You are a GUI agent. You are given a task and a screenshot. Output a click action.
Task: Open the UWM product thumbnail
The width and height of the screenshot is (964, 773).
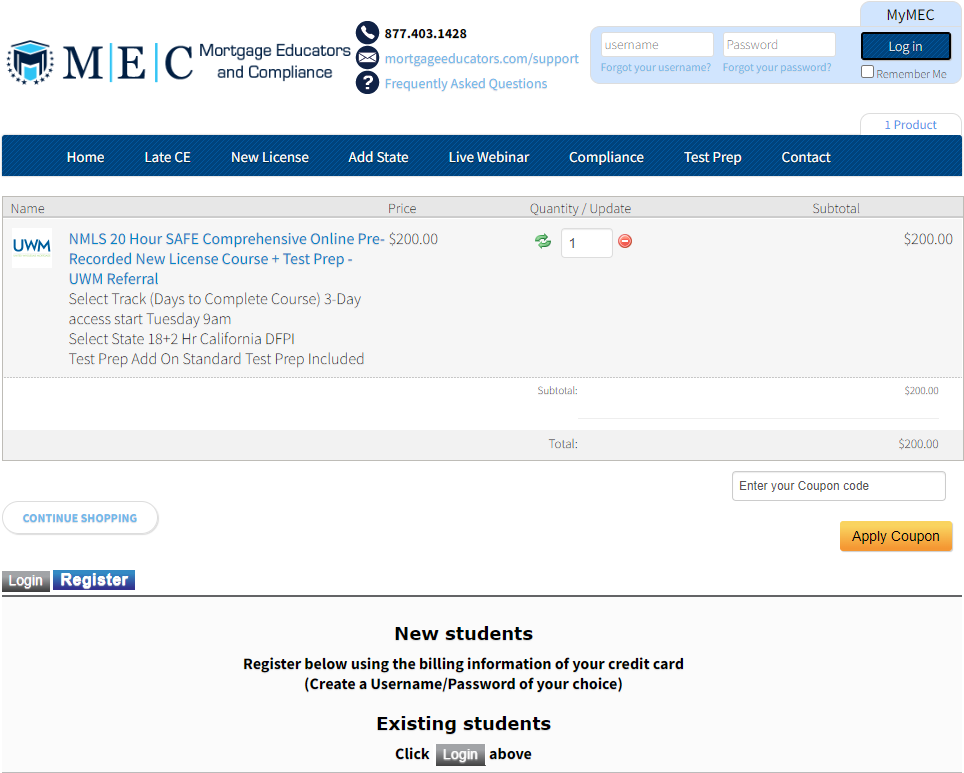[x=32, y=248]
